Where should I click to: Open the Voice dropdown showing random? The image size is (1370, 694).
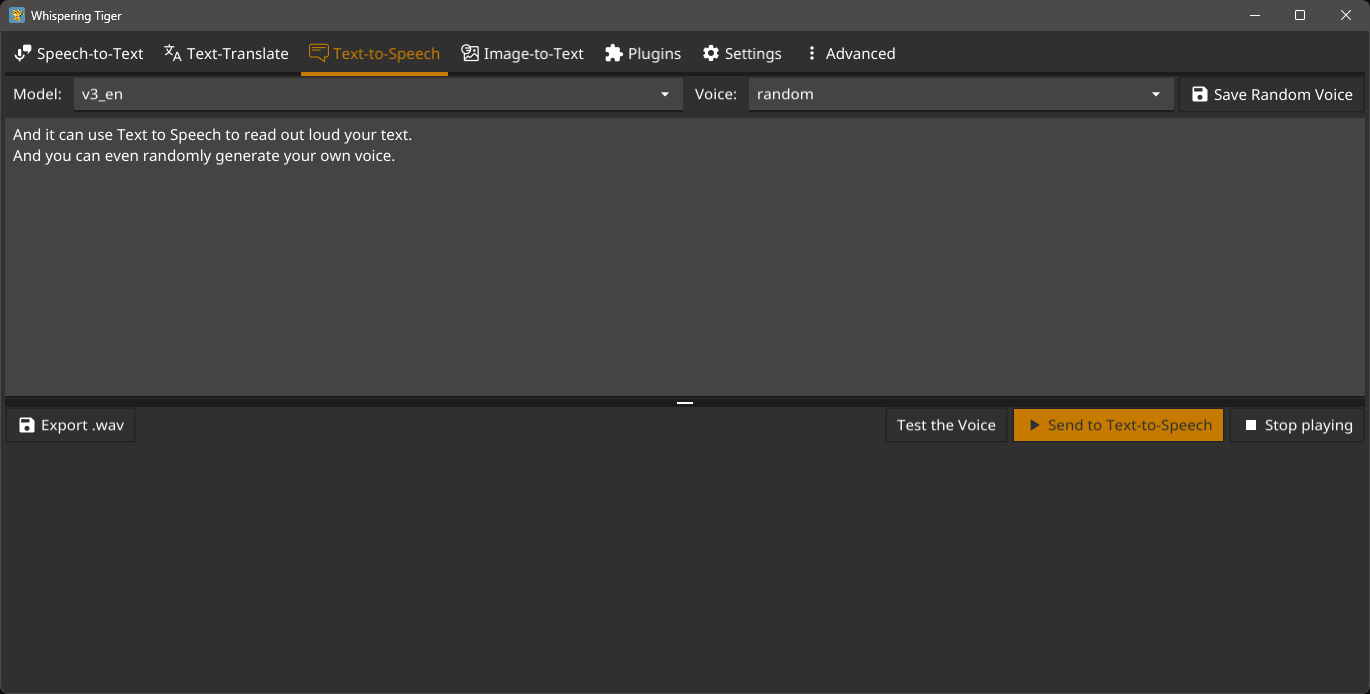960,94
